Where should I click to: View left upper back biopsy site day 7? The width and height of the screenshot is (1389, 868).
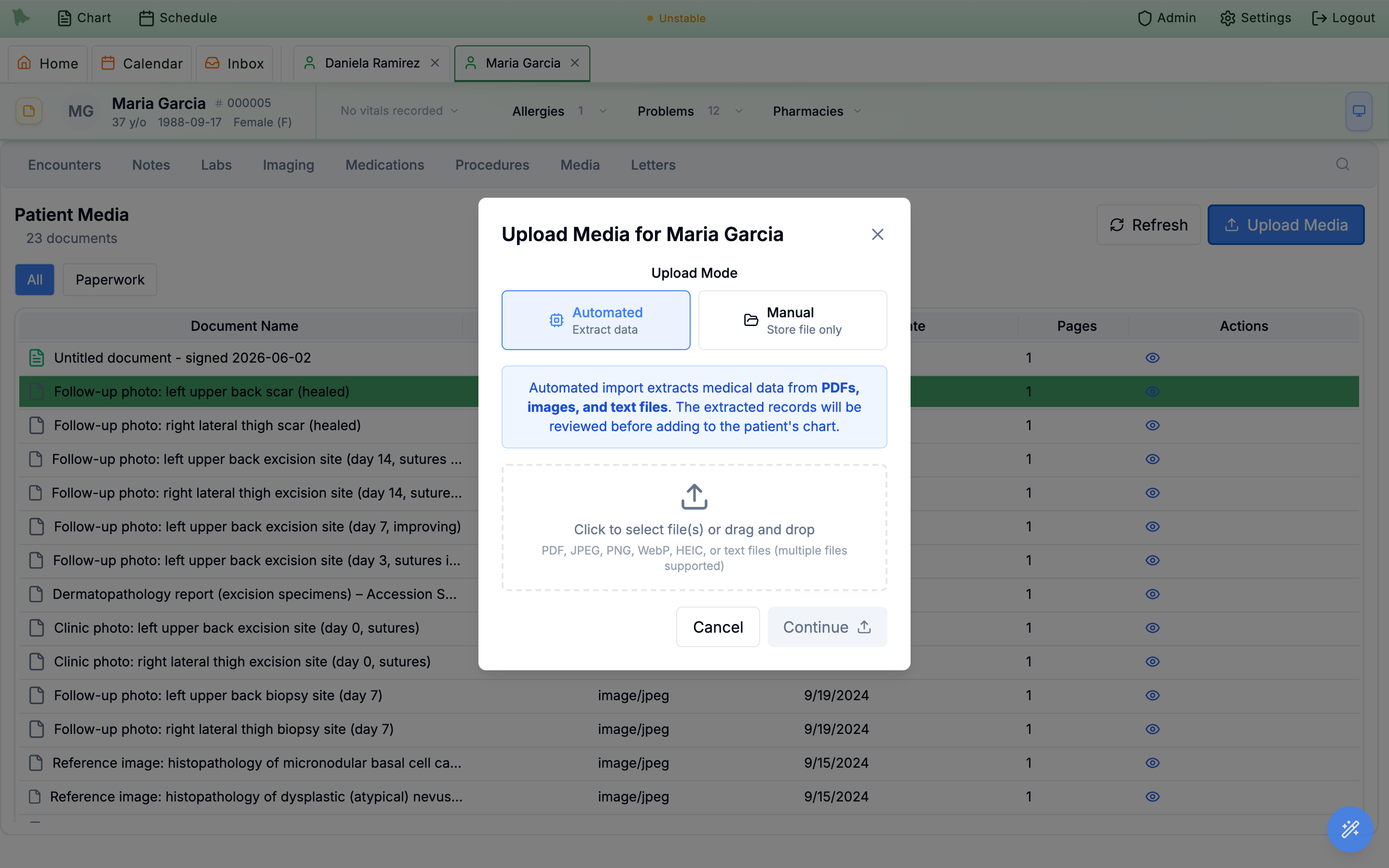(1153, 695)
